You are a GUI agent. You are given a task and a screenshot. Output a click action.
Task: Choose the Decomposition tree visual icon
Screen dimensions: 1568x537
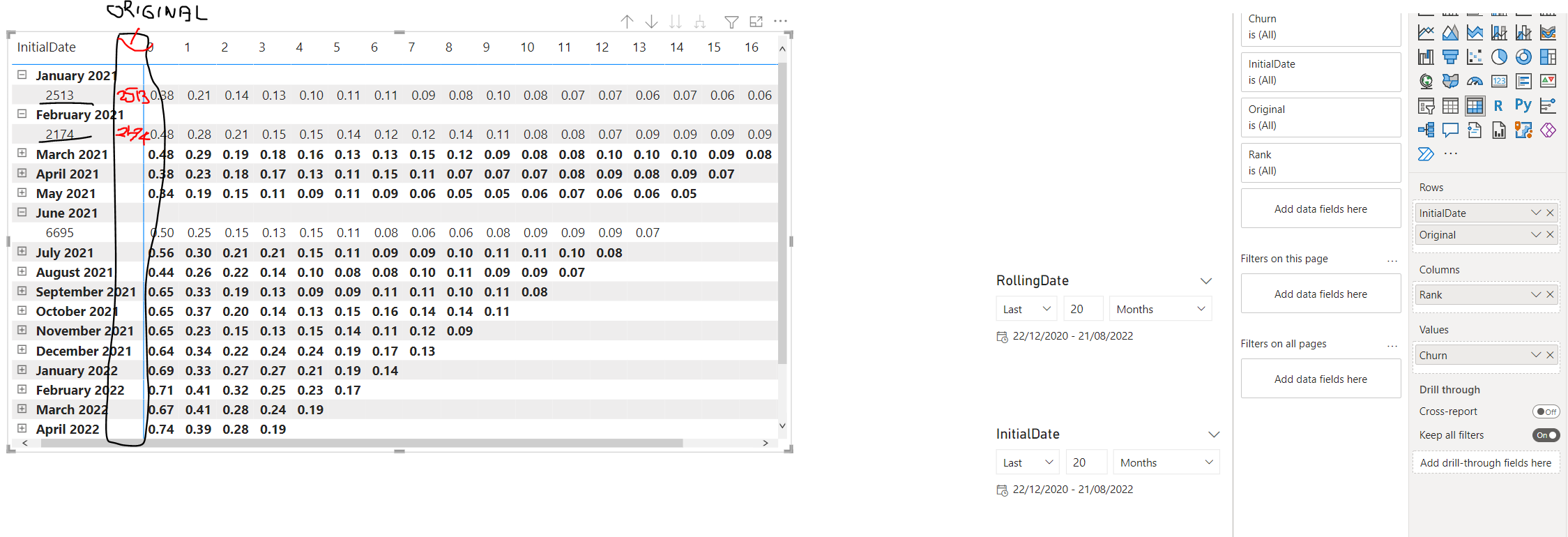(1426, 130)
